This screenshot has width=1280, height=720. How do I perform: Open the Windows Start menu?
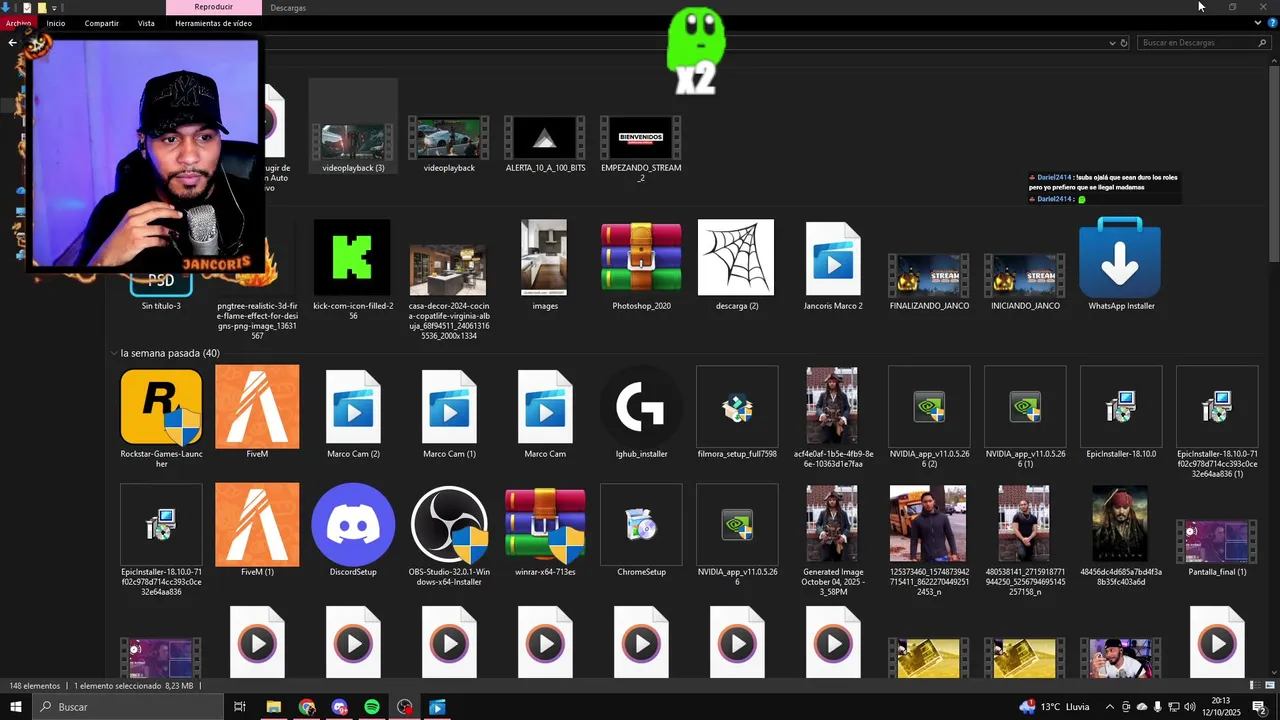point(15,707)
